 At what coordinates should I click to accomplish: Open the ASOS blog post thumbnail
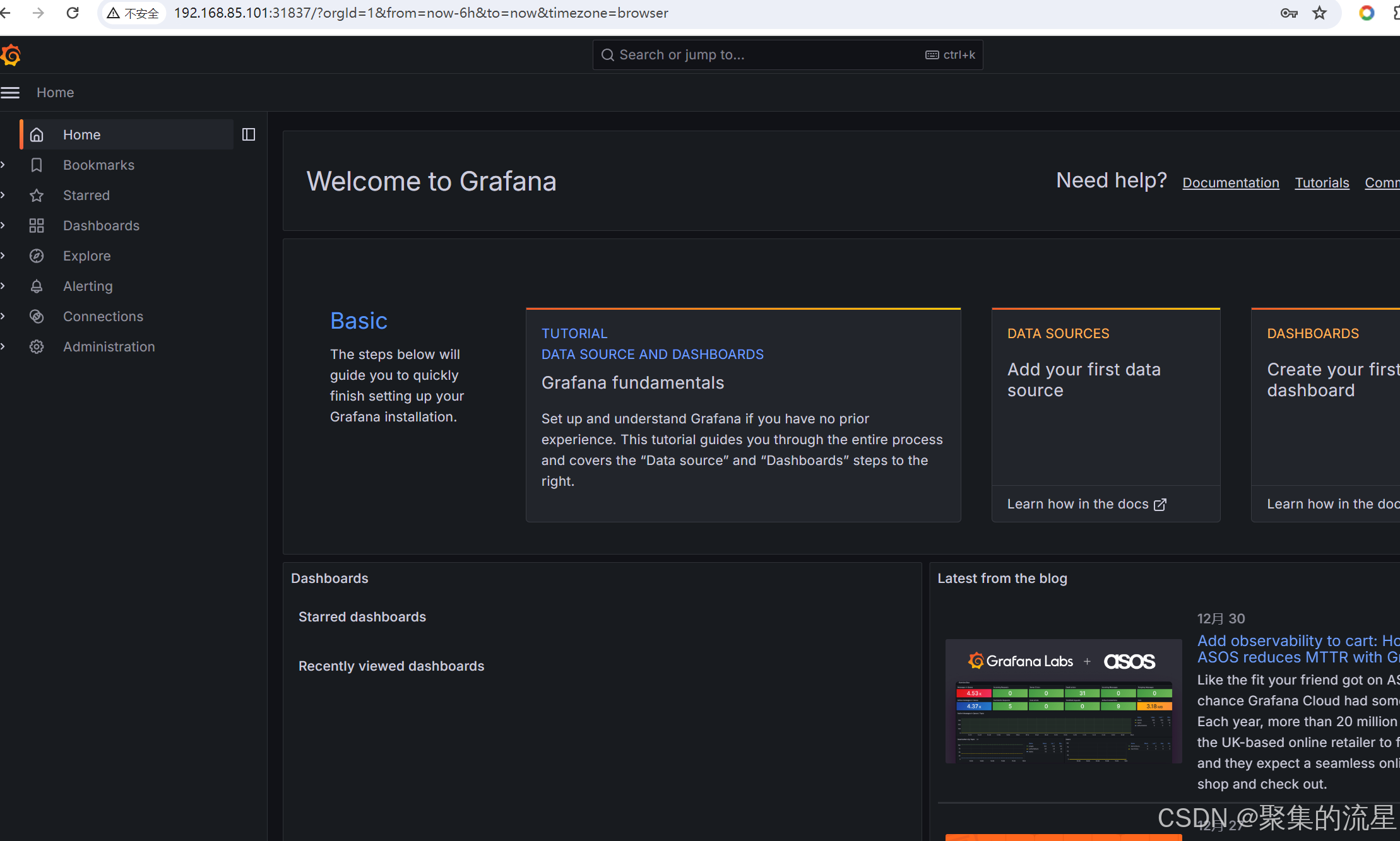1064,702
